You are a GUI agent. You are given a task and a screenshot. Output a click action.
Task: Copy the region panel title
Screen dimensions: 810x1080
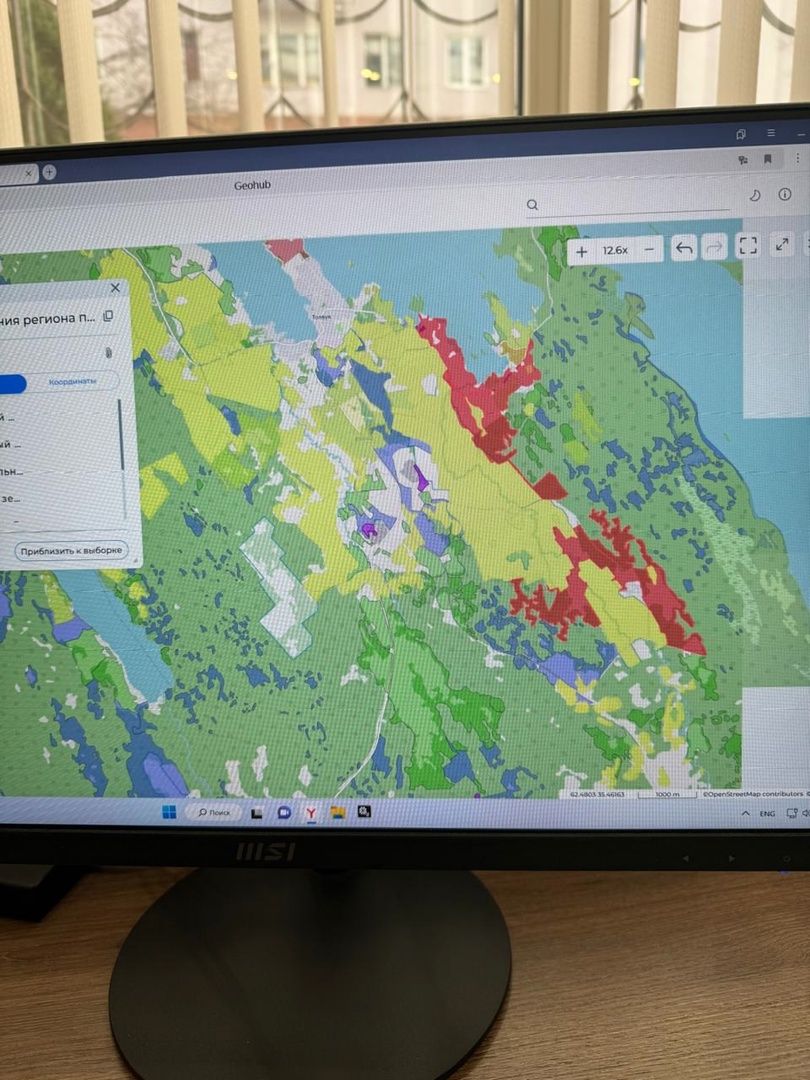[x=108, y=316]
